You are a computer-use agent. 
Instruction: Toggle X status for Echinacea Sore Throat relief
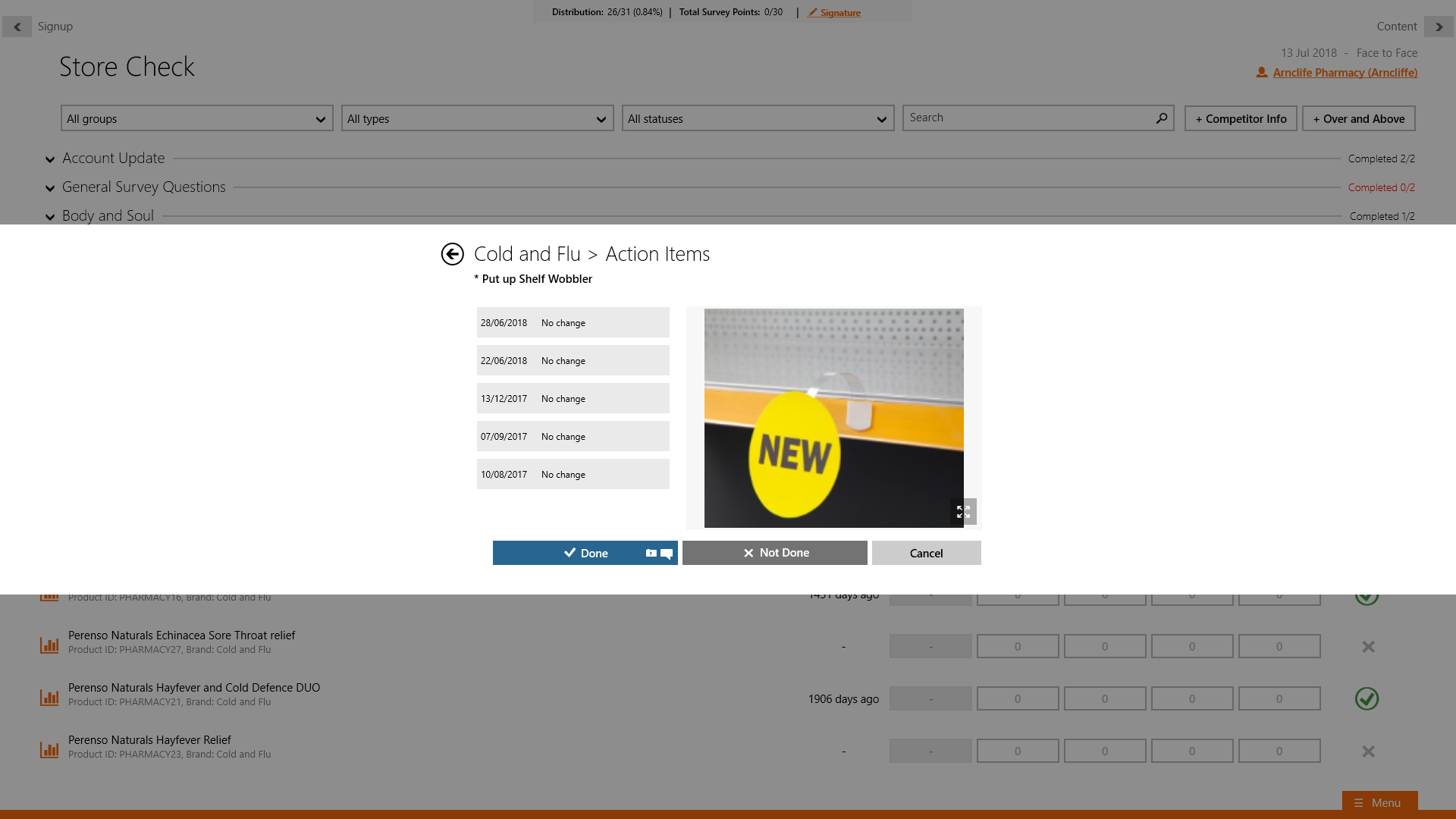(x=1368, y=647)
